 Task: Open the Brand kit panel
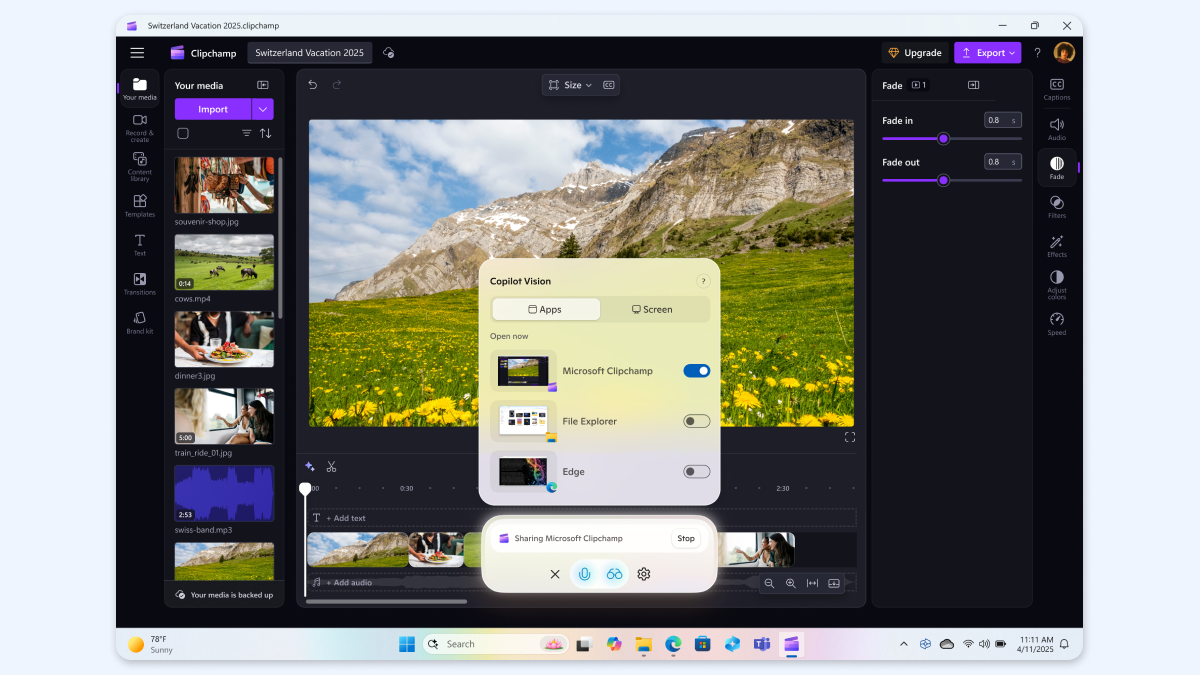point(139,323)
